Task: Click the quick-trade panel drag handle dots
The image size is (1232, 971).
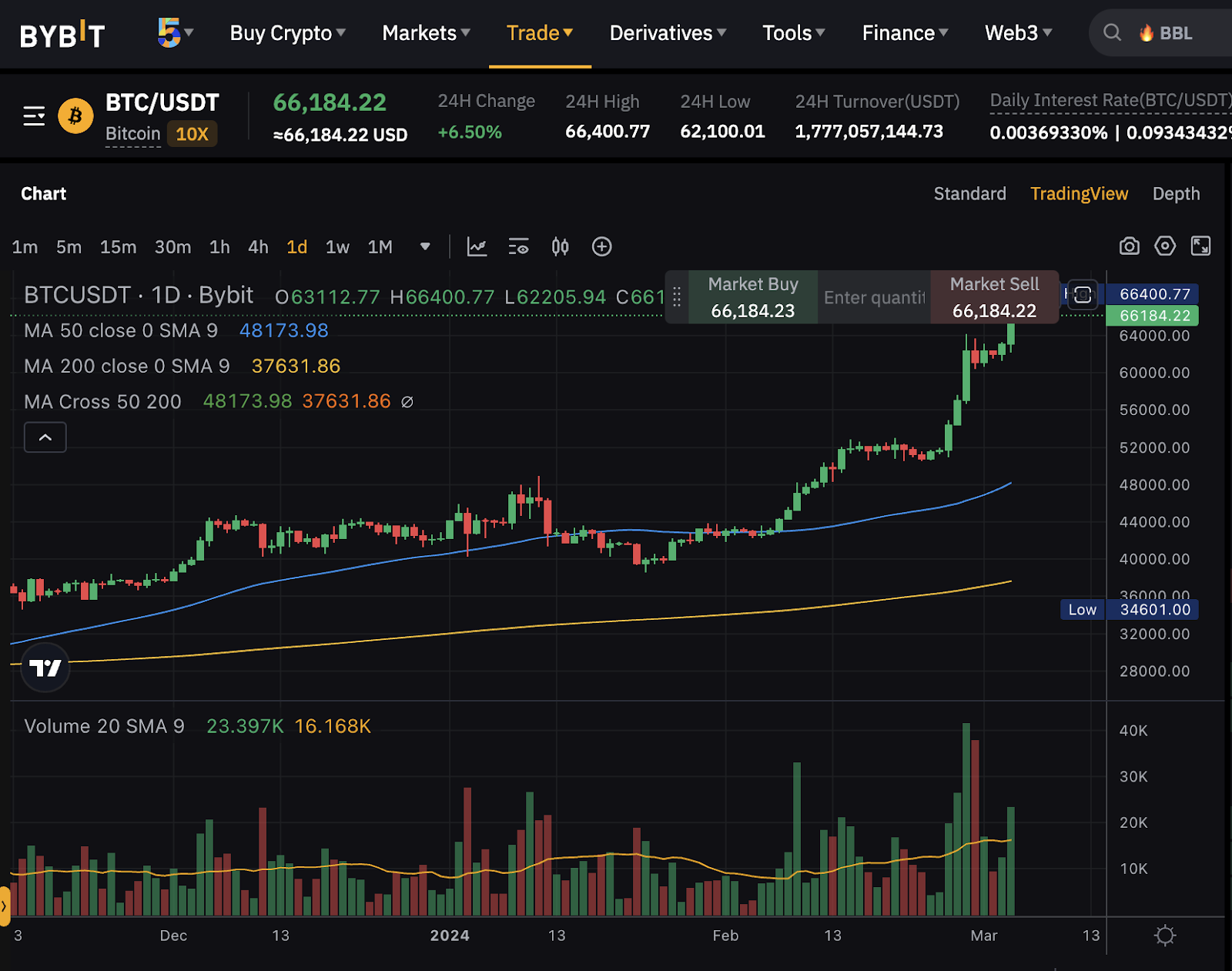Action: 677,297
